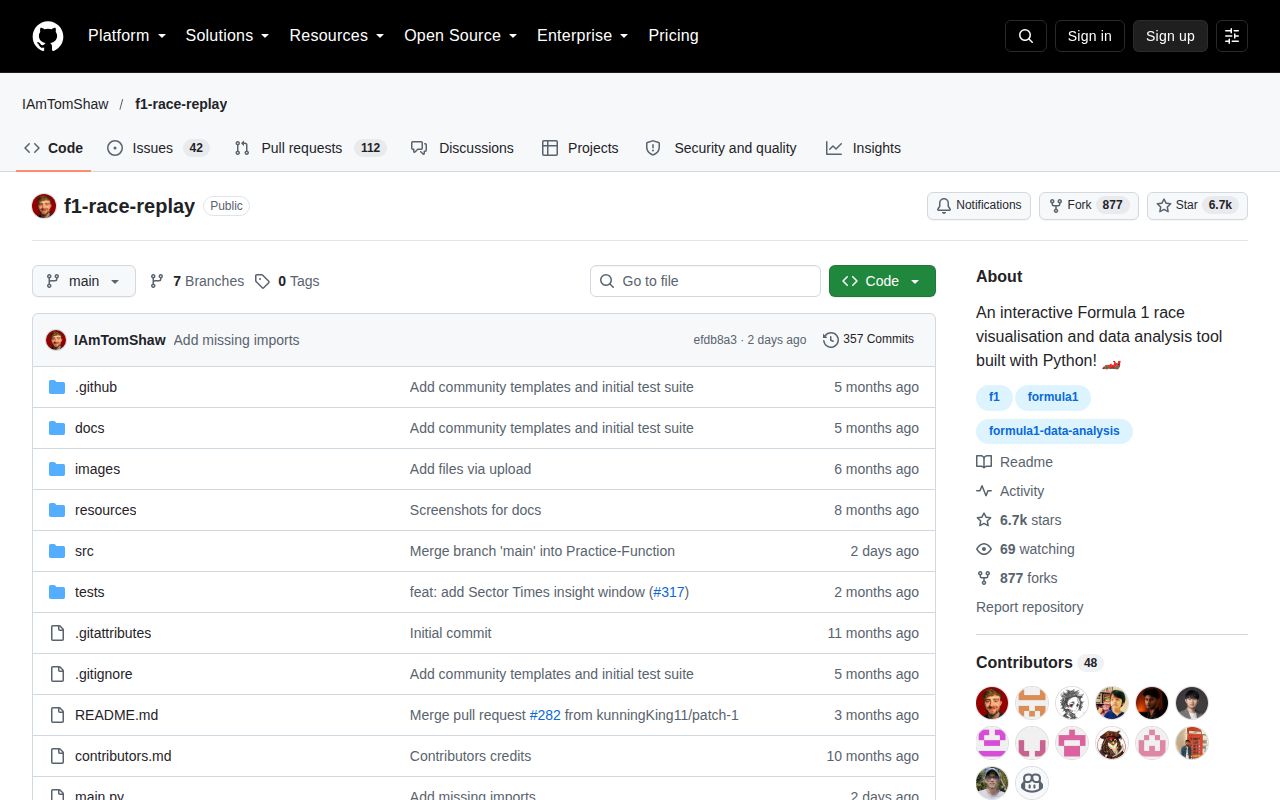
Task: Switch to the Discussions tab
Action: tap(462, 148)
